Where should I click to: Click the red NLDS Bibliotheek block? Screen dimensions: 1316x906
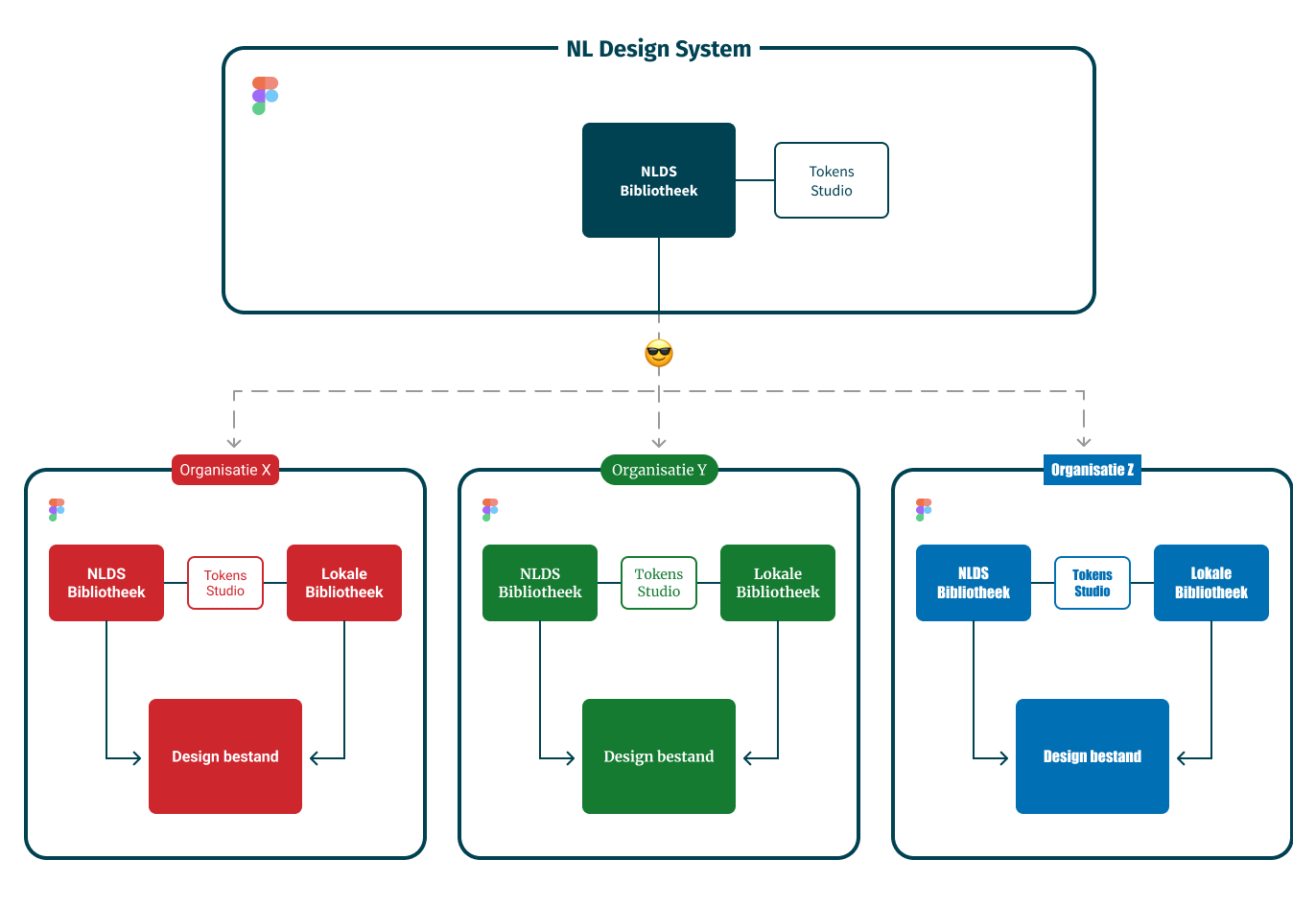106,583
